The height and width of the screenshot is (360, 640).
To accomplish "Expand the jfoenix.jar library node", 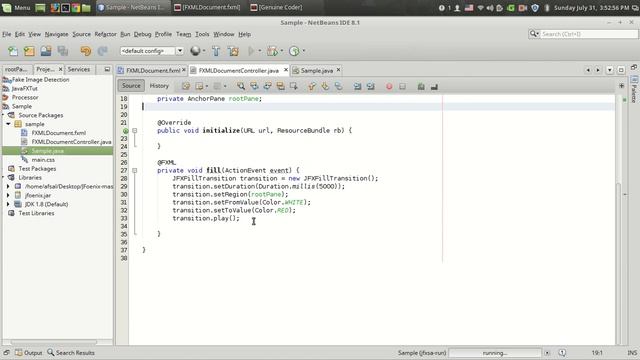I will tap(8, 196).
